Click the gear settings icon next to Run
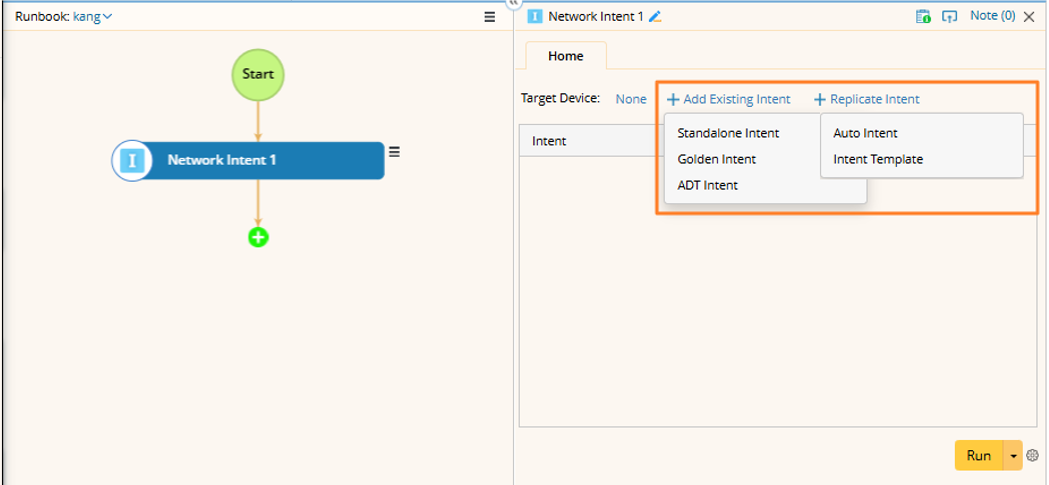Viewport: 1049px width, 485px height. (x=1033, y=456)
